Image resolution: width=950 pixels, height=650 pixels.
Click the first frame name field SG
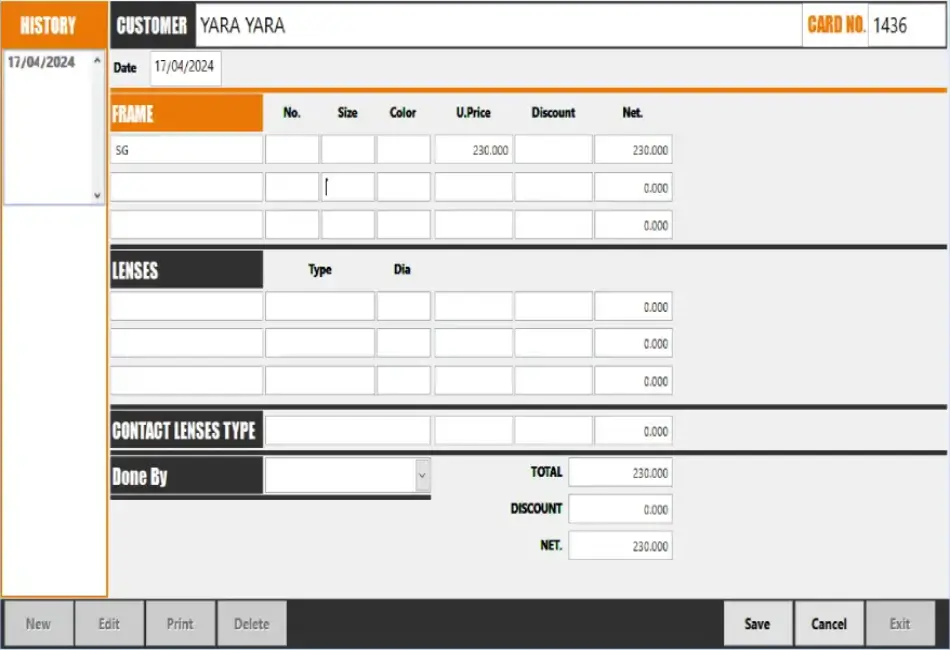(187, 150)
